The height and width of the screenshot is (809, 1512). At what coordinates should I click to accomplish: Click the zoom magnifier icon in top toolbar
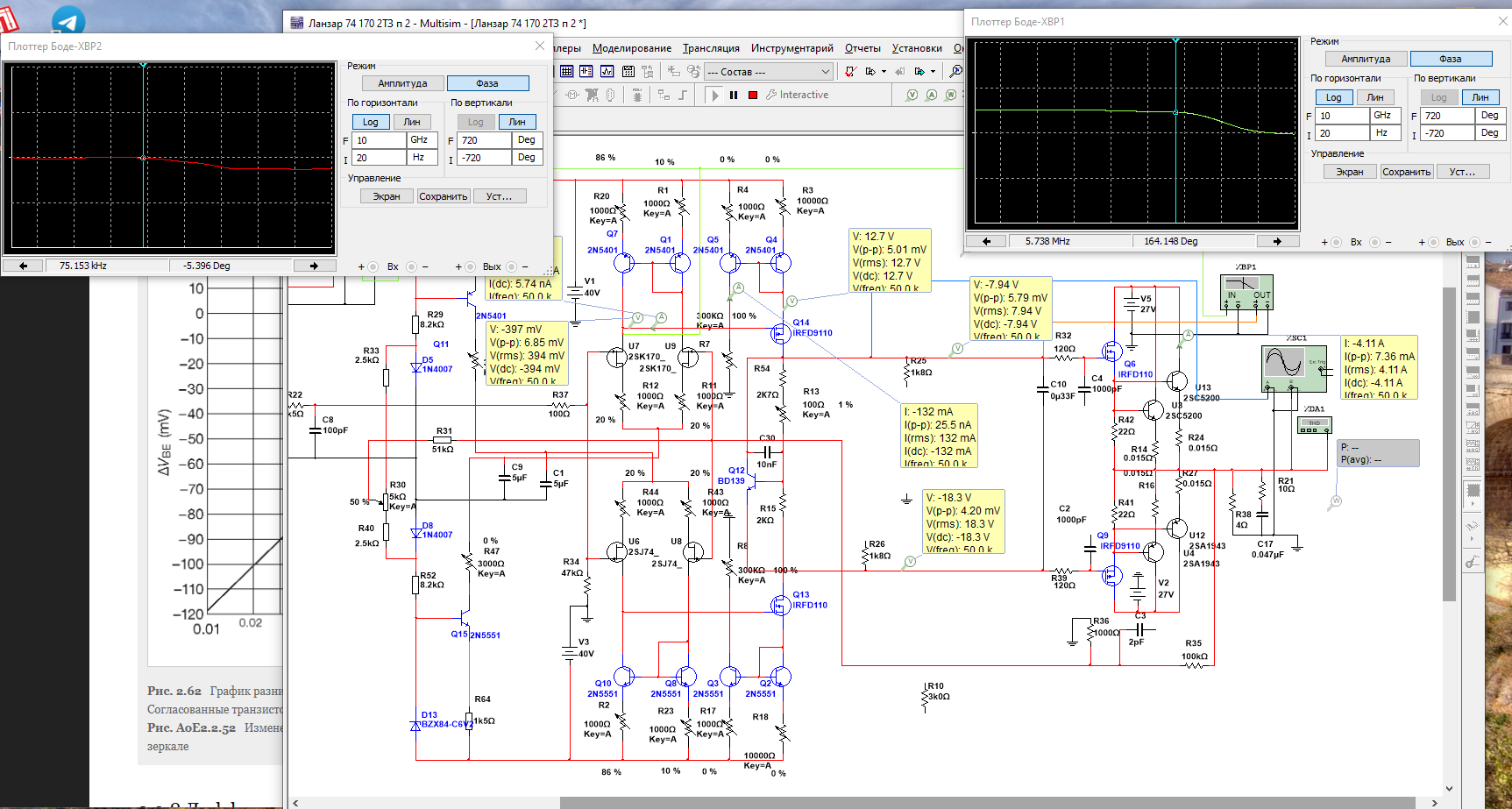[x=955, y=71]
